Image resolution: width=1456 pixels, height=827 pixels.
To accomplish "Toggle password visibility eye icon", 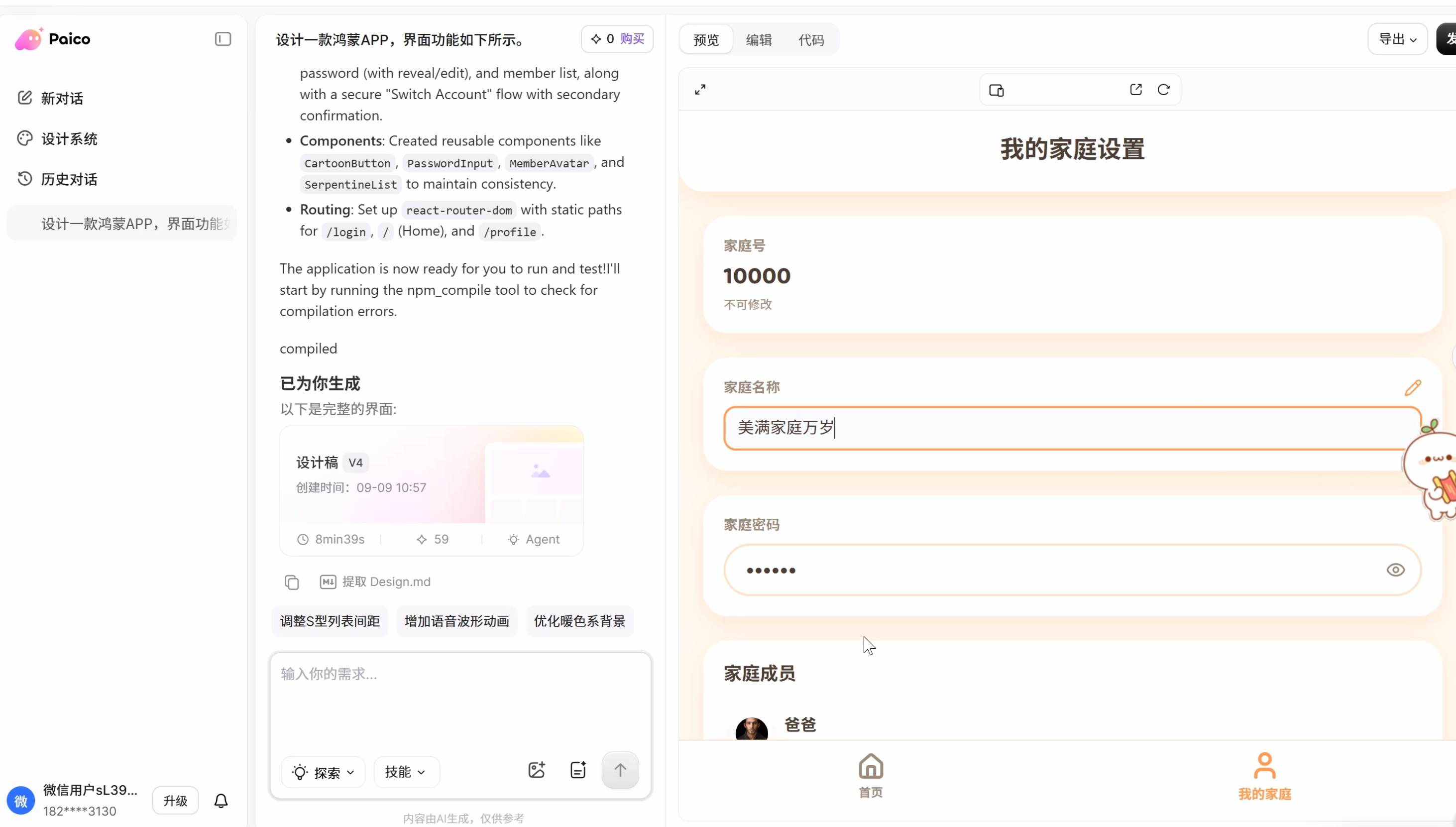I will click(x=1395, y=570).
